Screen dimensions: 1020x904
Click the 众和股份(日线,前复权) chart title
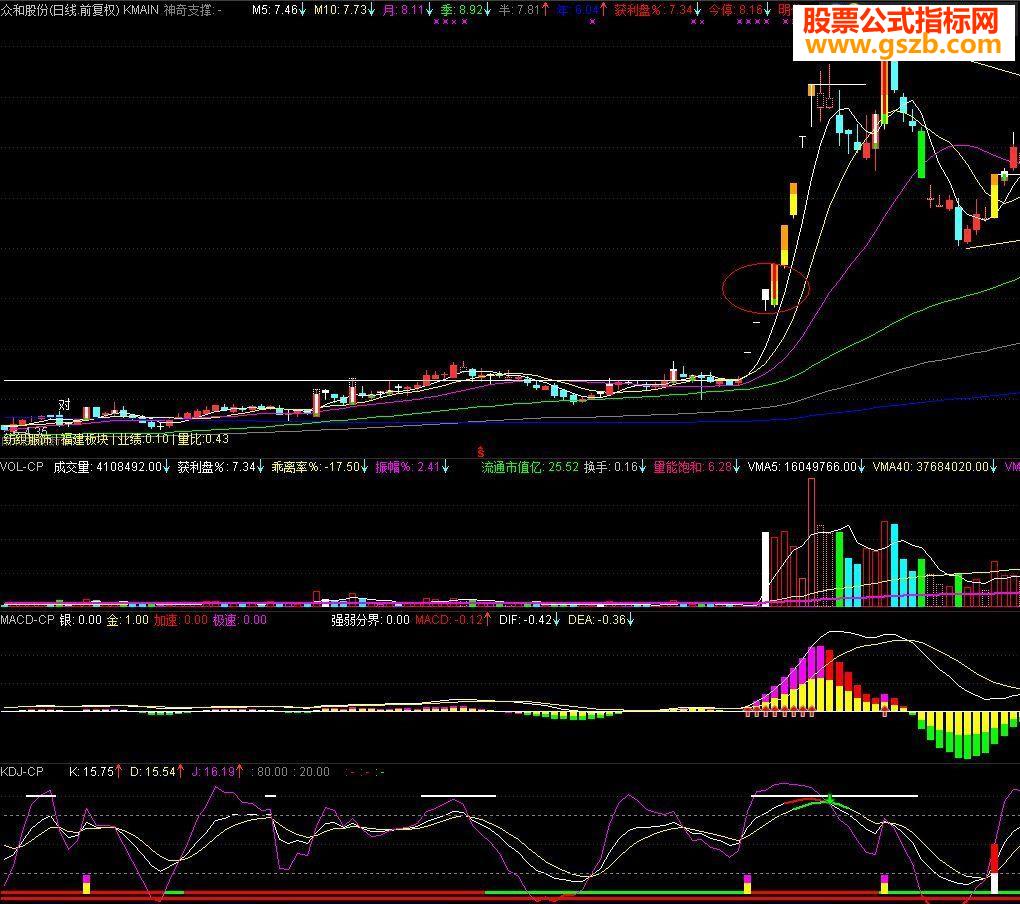point(60,10)
